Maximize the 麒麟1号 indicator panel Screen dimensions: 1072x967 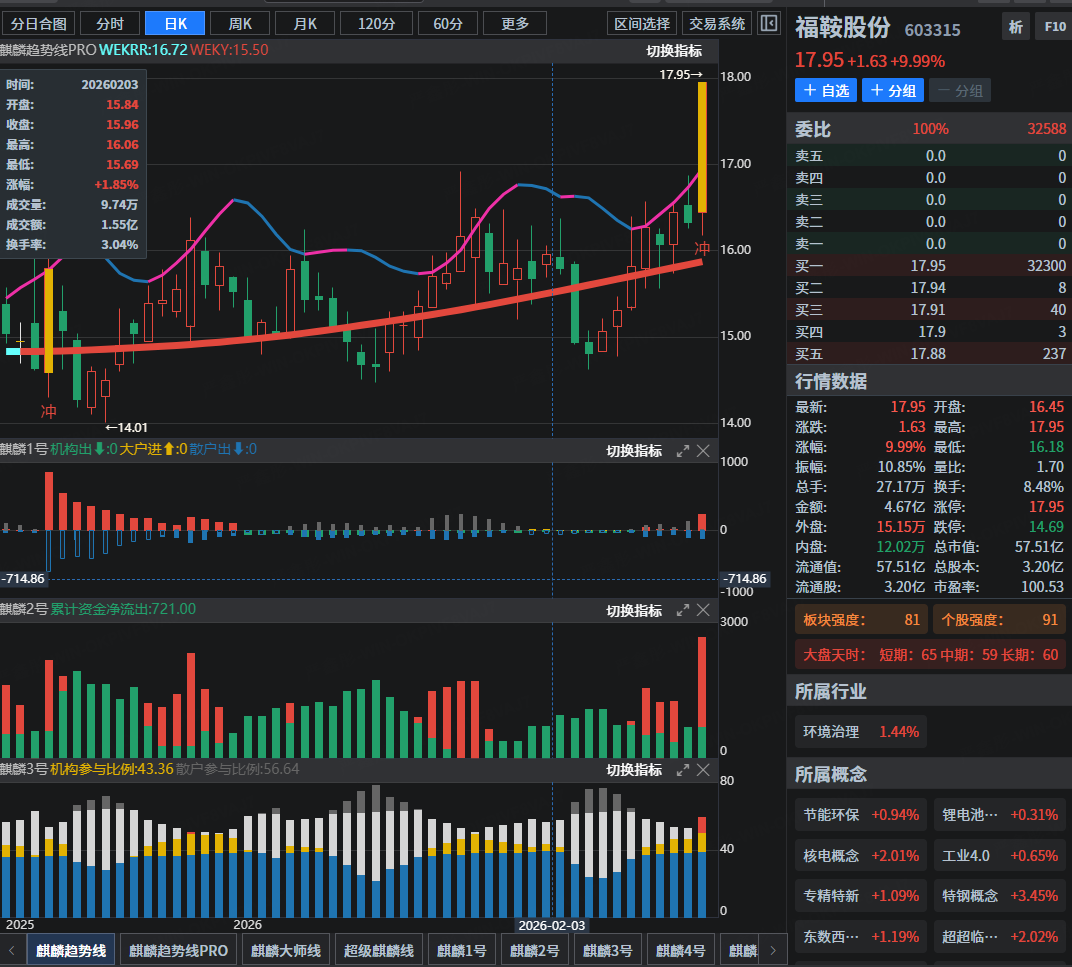[x=683, y=451]
